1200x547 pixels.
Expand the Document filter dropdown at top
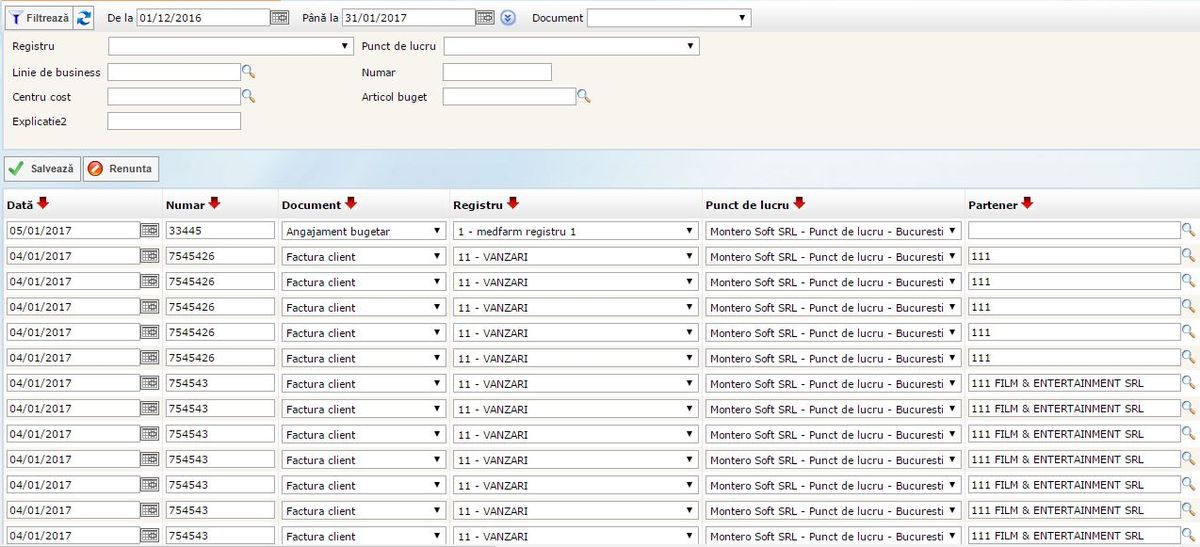tap(668, 17)
